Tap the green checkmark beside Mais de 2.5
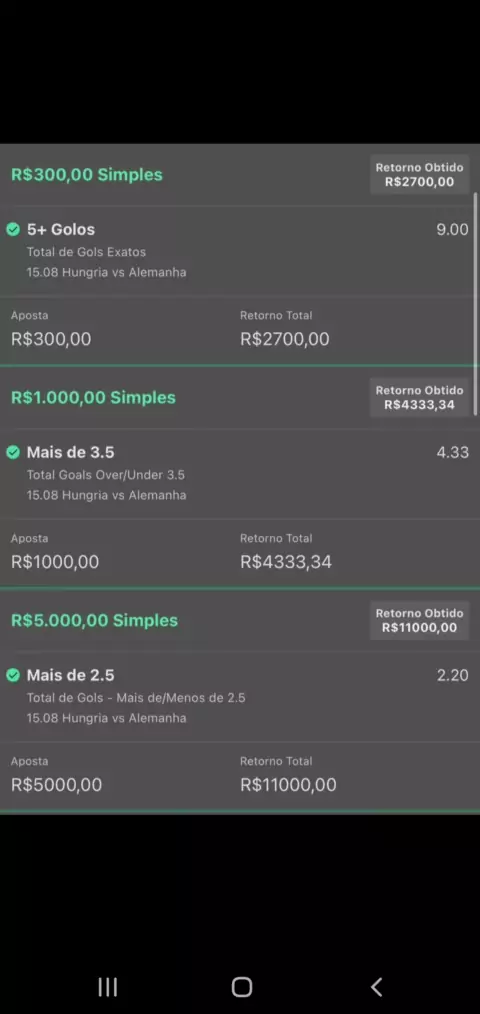Screen dimensions: 480x1014 13,676
